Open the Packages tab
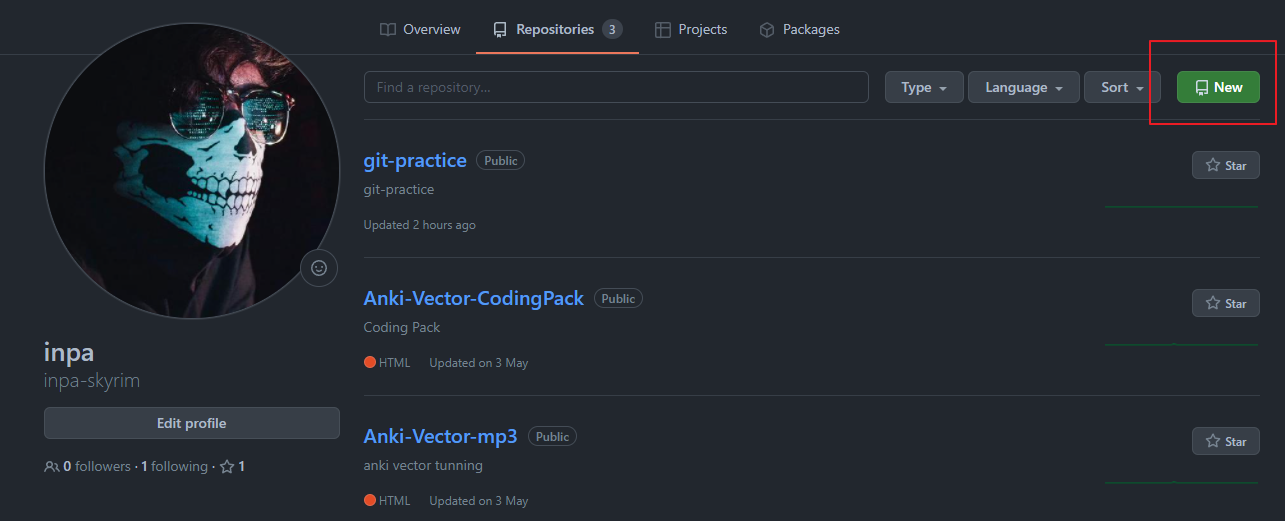 [799, 29]
